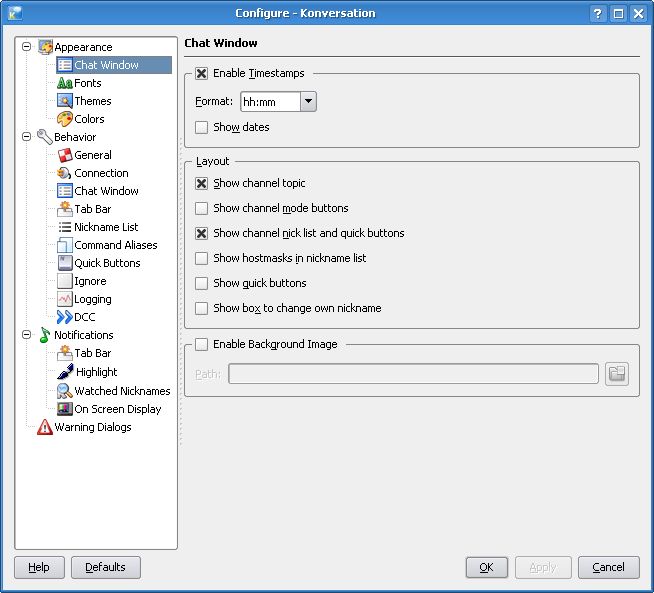Collapse the Appearance tree section

coord(26,47)
